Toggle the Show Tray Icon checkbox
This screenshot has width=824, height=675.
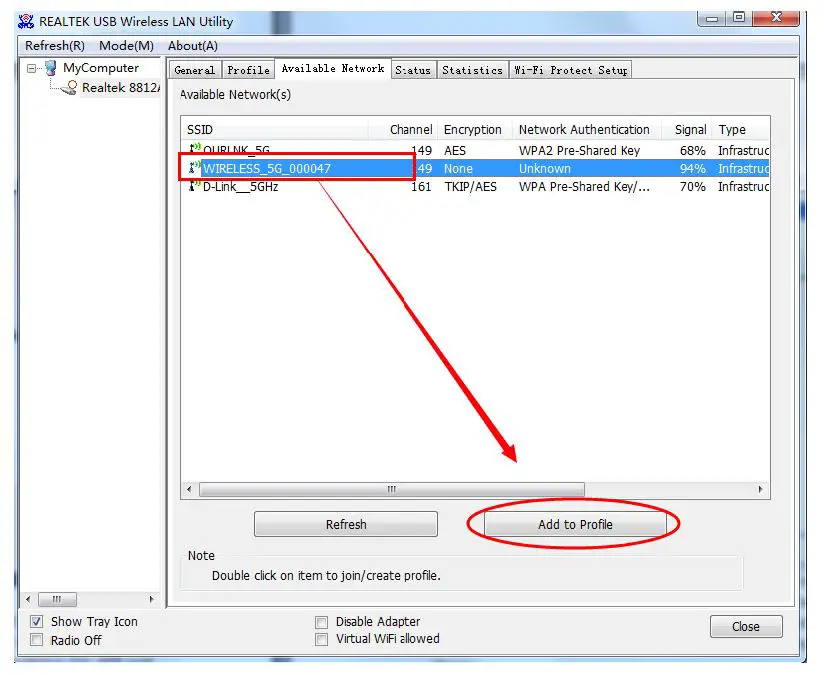click(36, 621)
